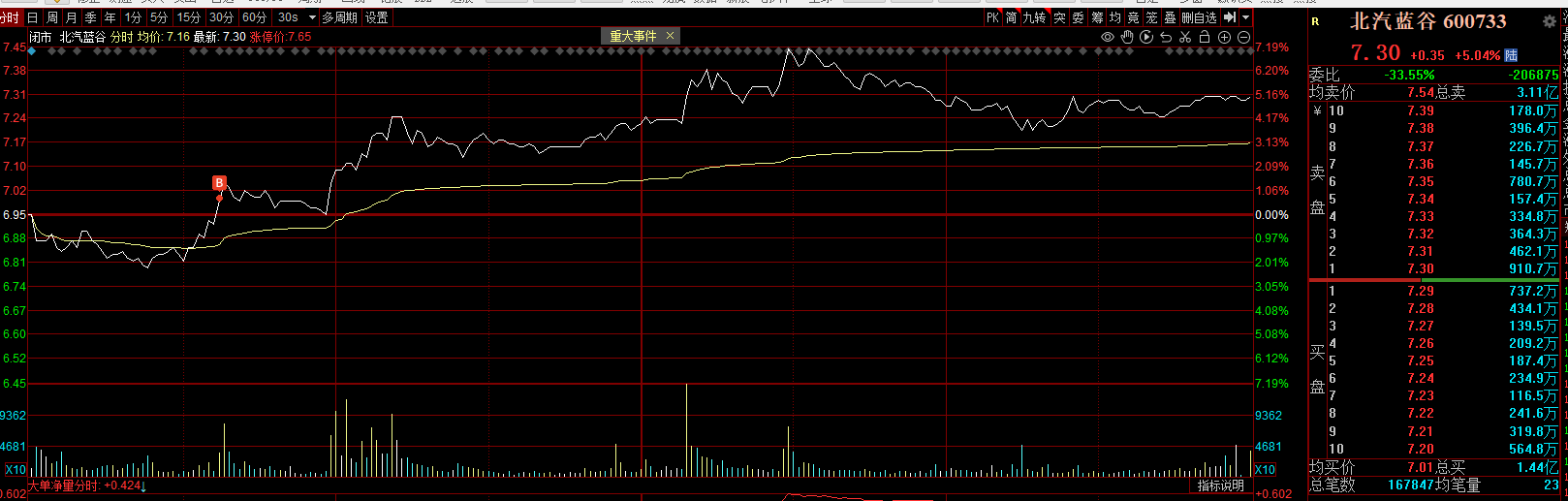
Task: Click the 陆 Stock Connect badge
Action: (1511, 55)
